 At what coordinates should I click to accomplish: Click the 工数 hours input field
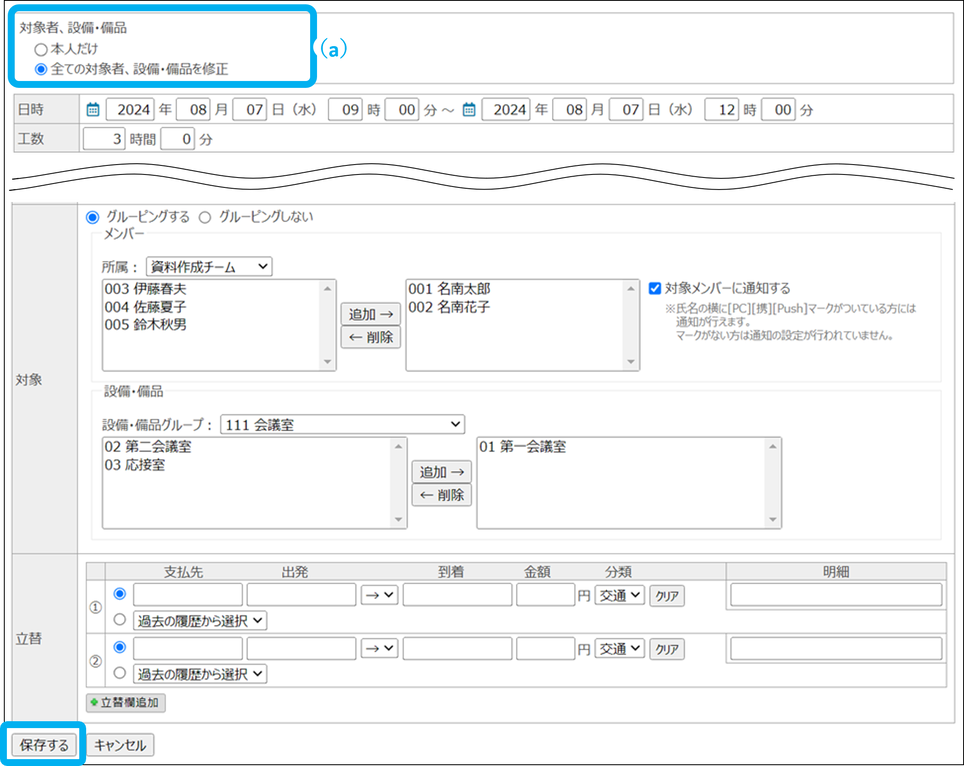[104, 140]
